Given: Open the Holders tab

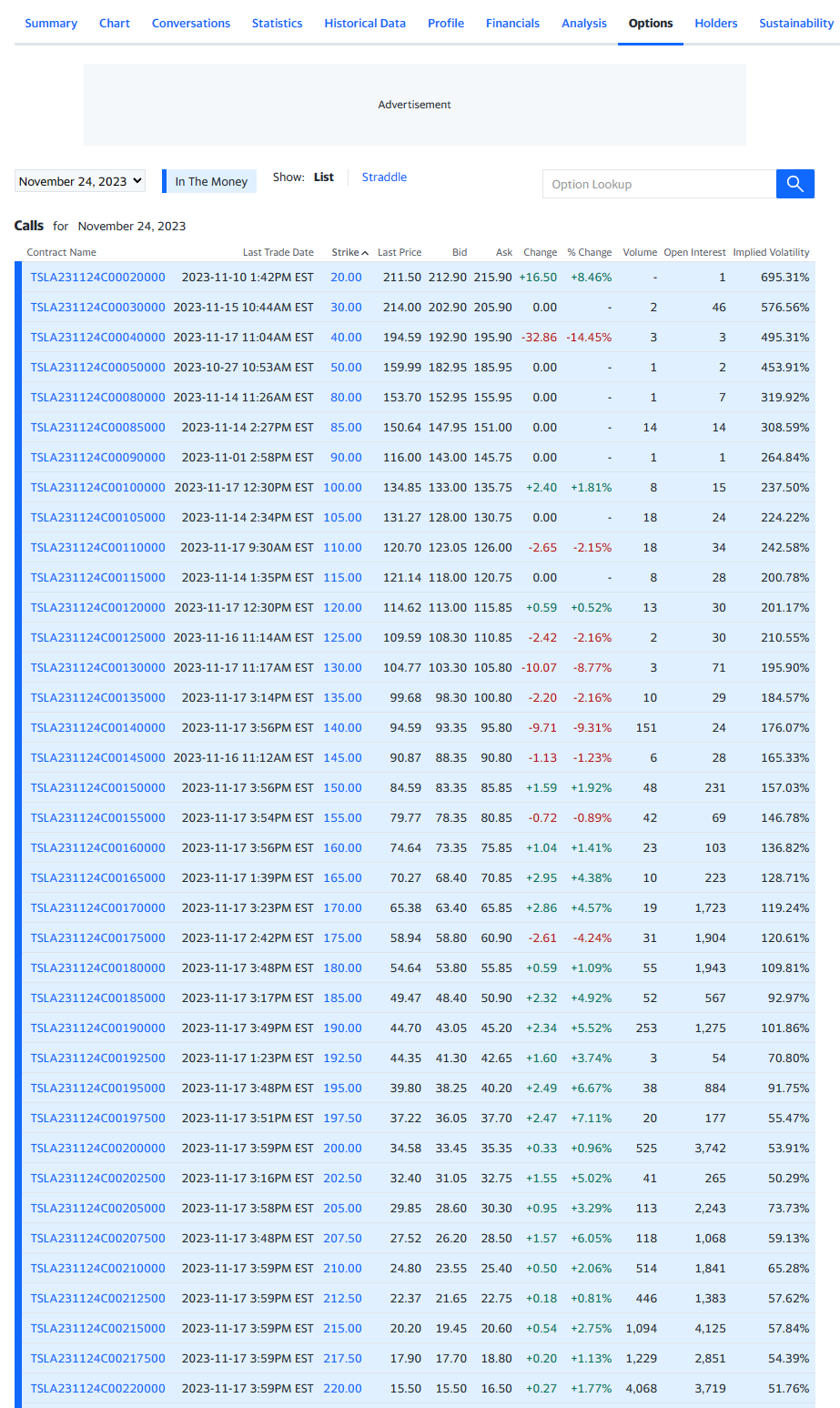Looking at the screenshot, I should [716, 23].
